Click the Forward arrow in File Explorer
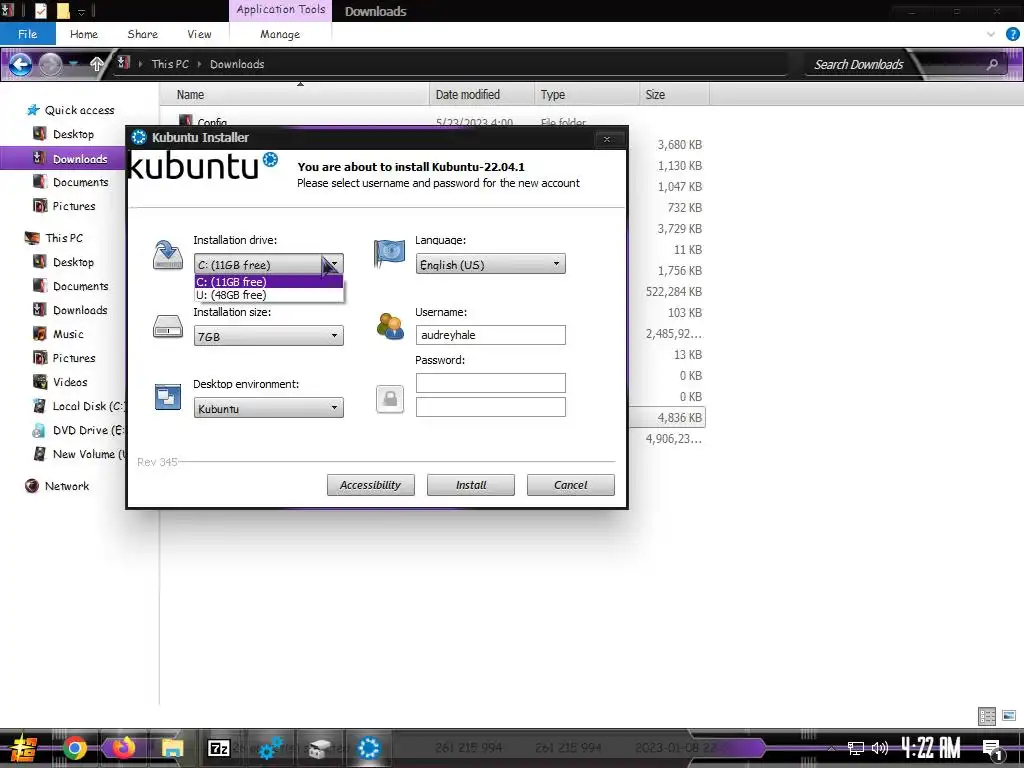 tap(50, 64)
